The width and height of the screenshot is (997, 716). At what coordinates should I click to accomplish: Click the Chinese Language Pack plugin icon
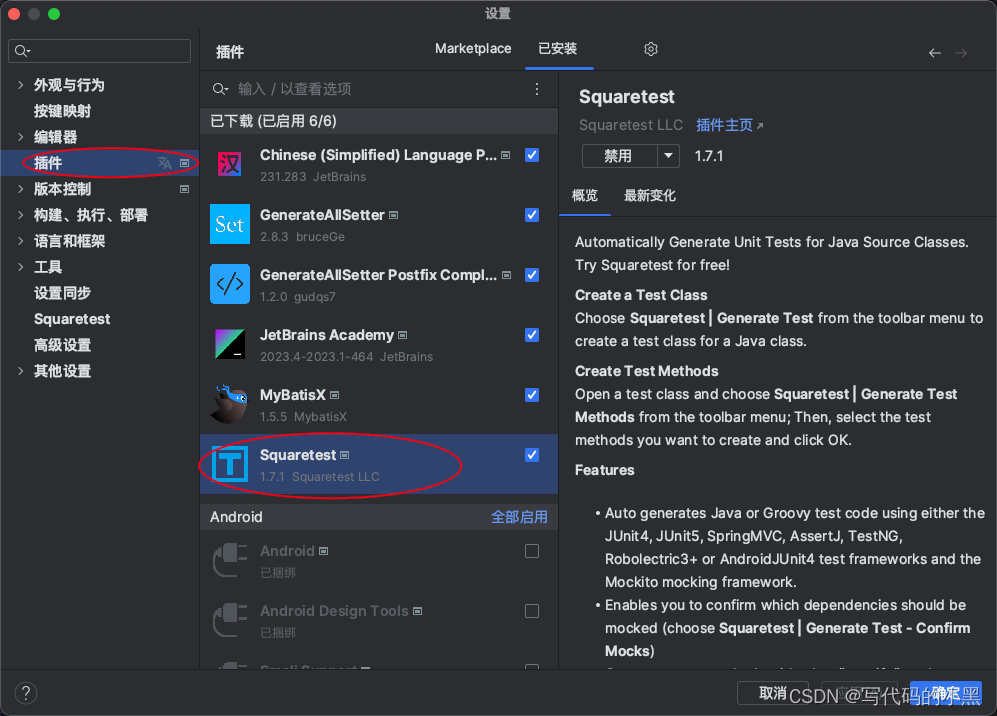pos(230,164)
